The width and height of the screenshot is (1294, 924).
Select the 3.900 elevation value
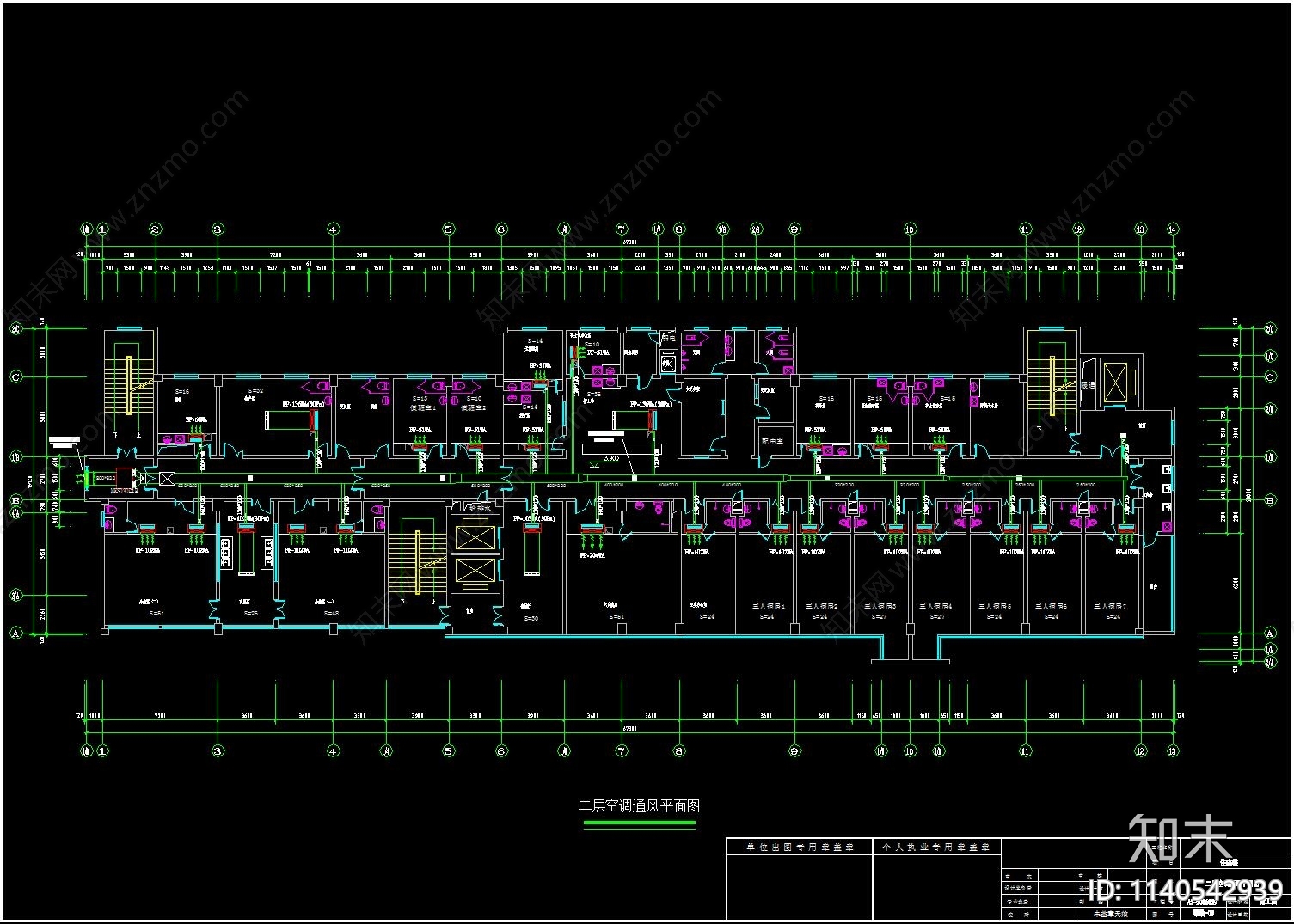[611, 458]
